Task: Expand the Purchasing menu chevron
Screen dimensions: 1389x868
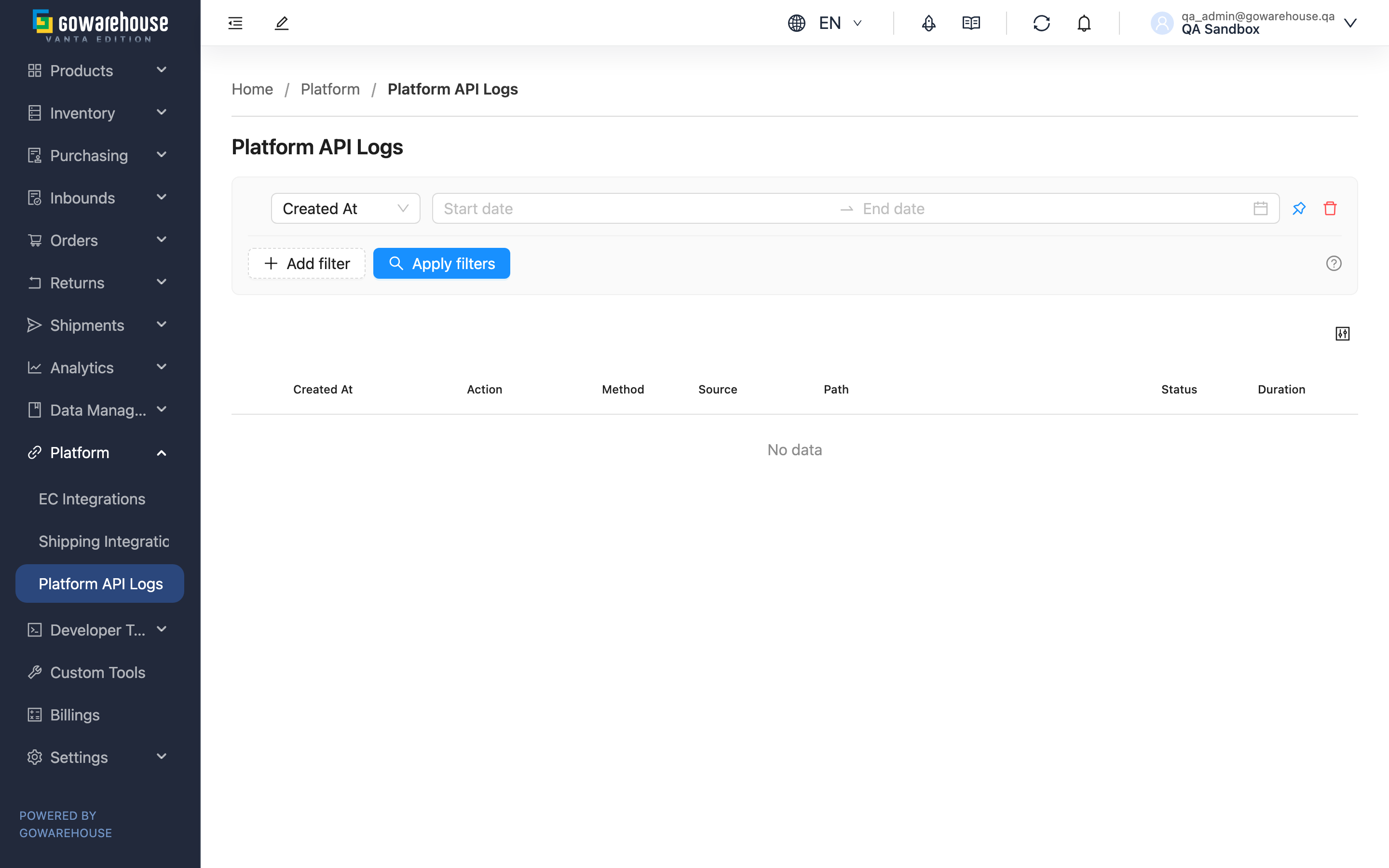Action: [162, 155]
